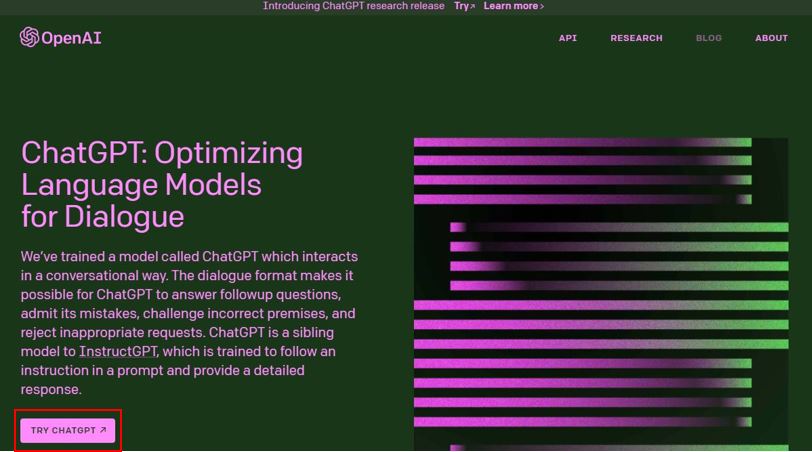This screenshot has height=452, width=812.
Task: Open the API menu item
Action: [x=568, y=38]
